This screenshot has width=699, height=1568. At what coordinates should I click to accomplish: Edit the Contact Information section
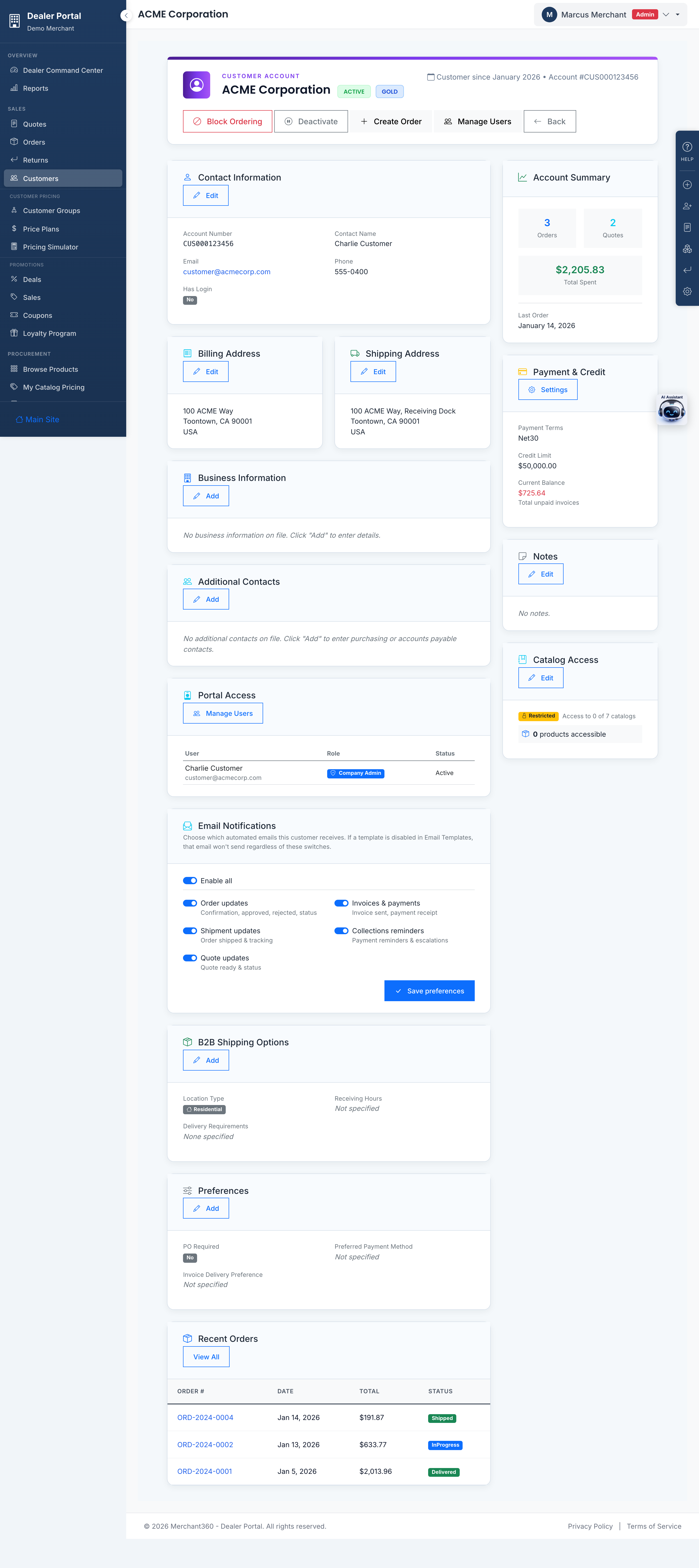pyautogui.click(x=206, y=195)
